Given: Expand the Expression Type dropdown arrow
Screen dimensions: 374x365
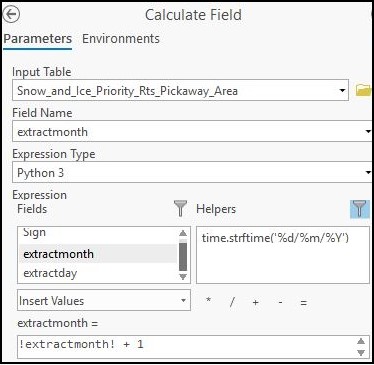Looking at the screenshot, I should (x=368, y=172).
